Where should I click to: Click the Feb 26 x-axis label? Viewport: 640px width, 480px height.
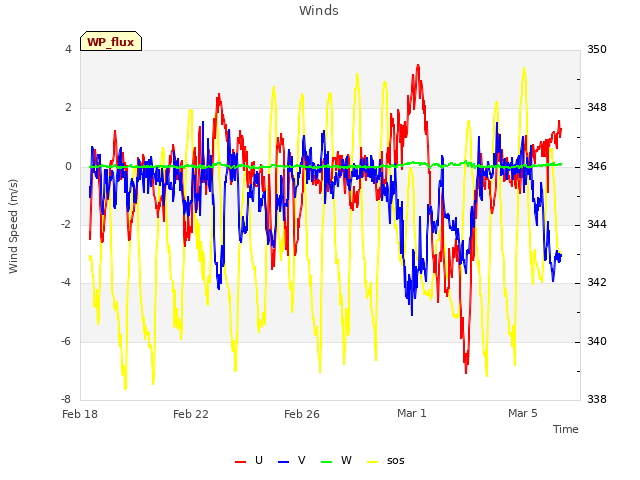[302, 414]
